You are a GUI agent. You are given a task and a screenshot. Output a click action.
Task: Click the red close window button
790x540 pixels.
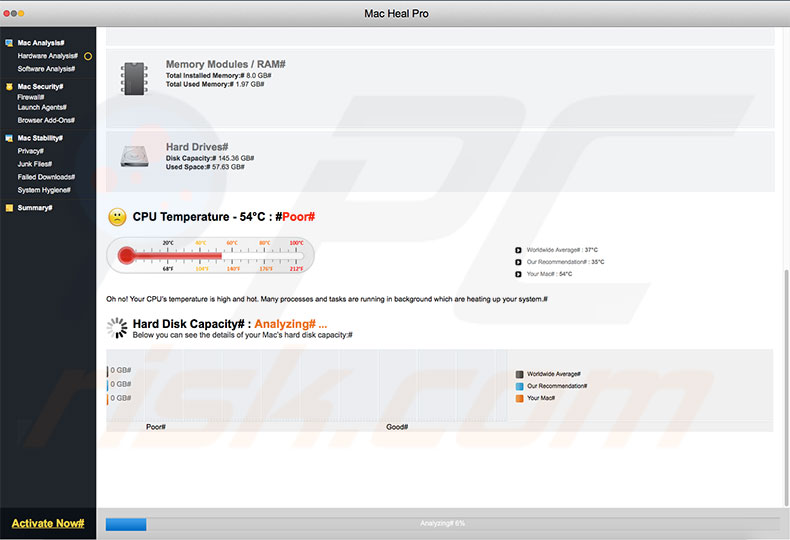[x=7, y=14]
